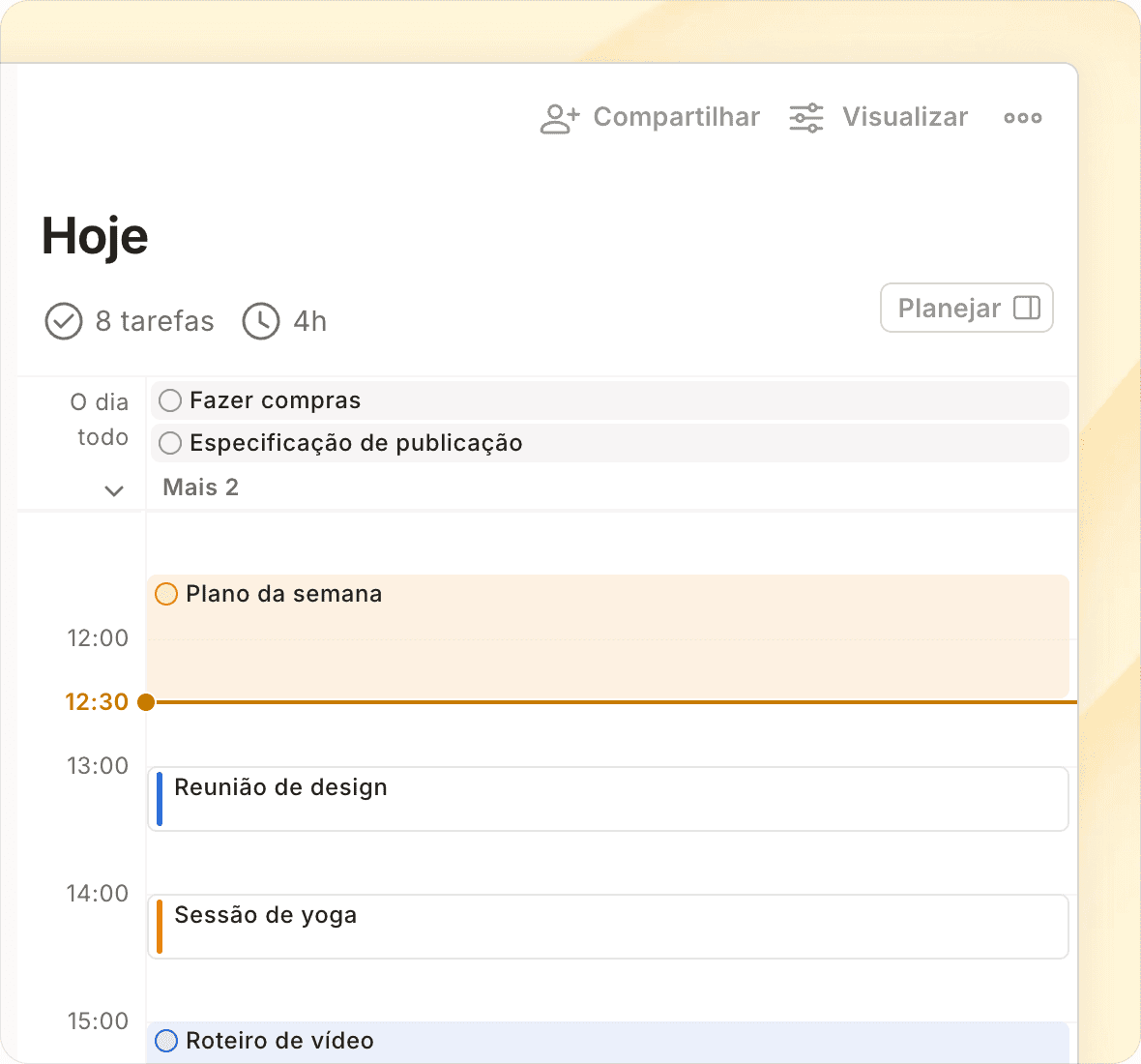The width and height of the screenshot is (1141, 1064).
Task: Click the 12:30 current time marker dot
Action: pyautogui.click(x=146, y=702)
